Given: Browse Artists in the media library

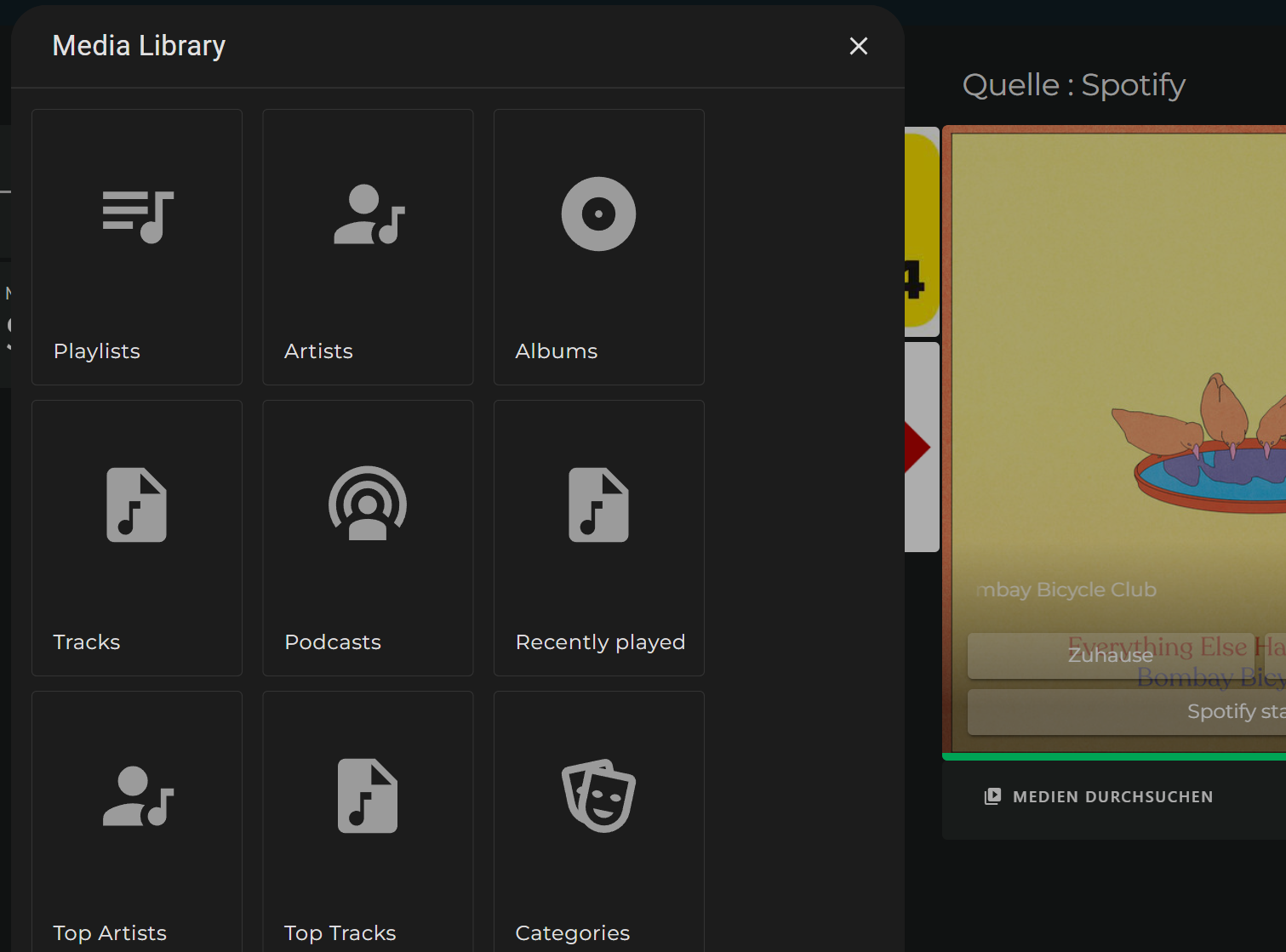Looking at the screenshot, I should tap(367, 246).
